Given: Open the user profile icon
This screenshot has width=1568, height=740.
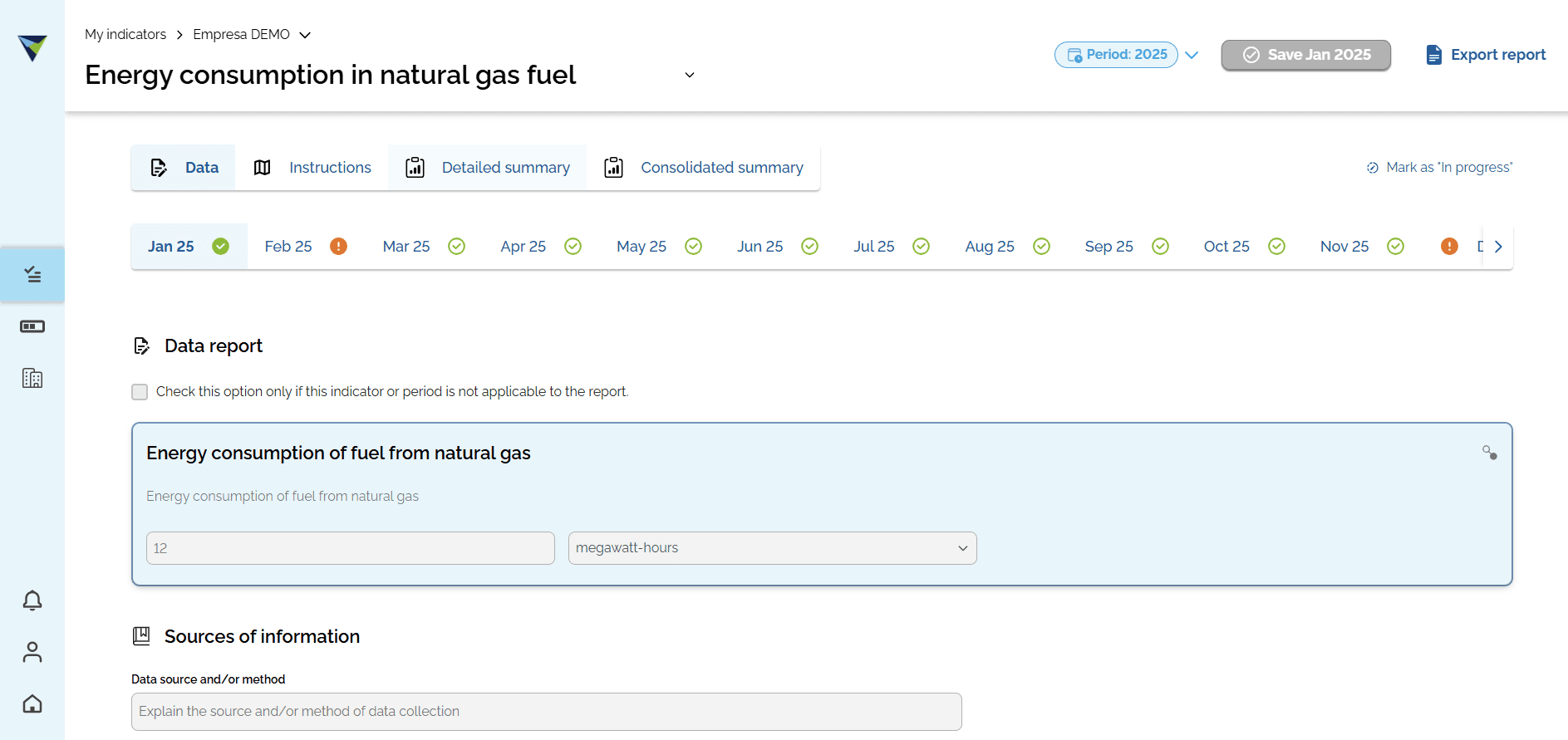Looking at the screenshot, I should [32, 652].
